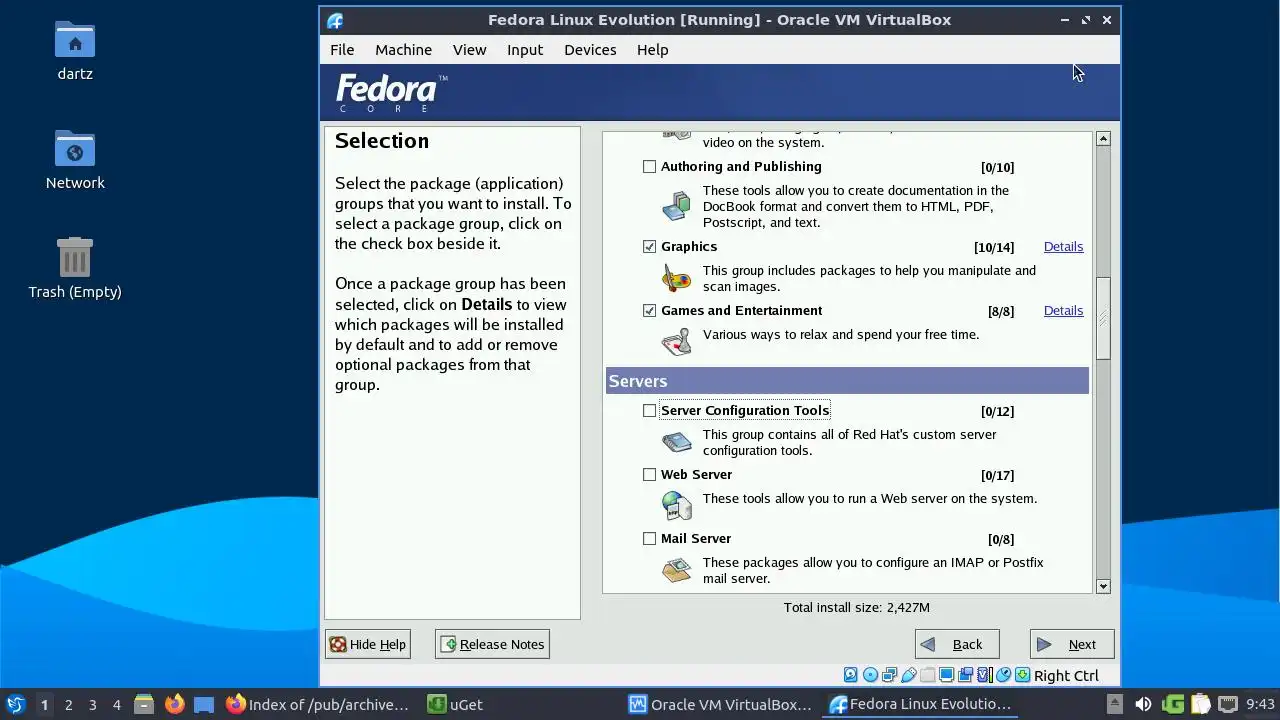This screenshot has height=720, width=1280.
Task: Open the Network desktop folder
Action: [75, 160]
